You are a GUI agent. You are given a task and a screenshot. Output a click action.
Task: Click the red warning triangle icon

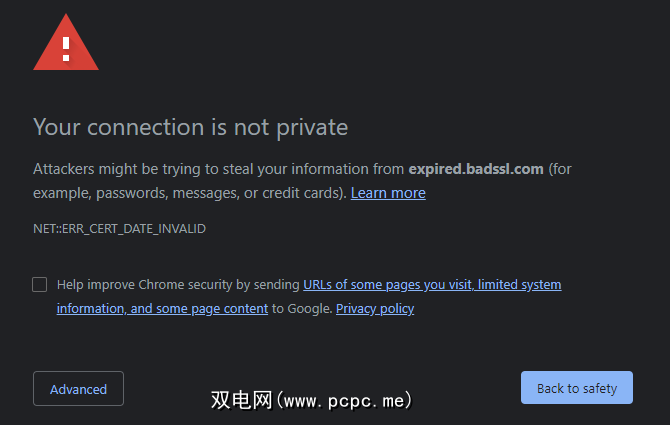66,44
